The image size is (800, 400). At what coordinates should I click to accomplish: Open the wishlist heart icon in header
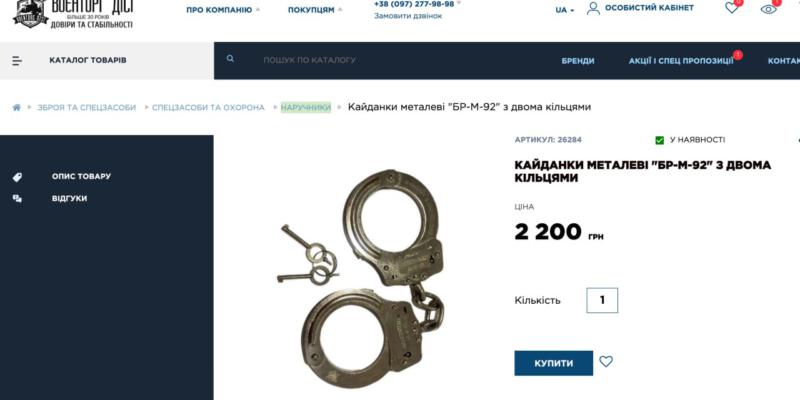(732, 8)
